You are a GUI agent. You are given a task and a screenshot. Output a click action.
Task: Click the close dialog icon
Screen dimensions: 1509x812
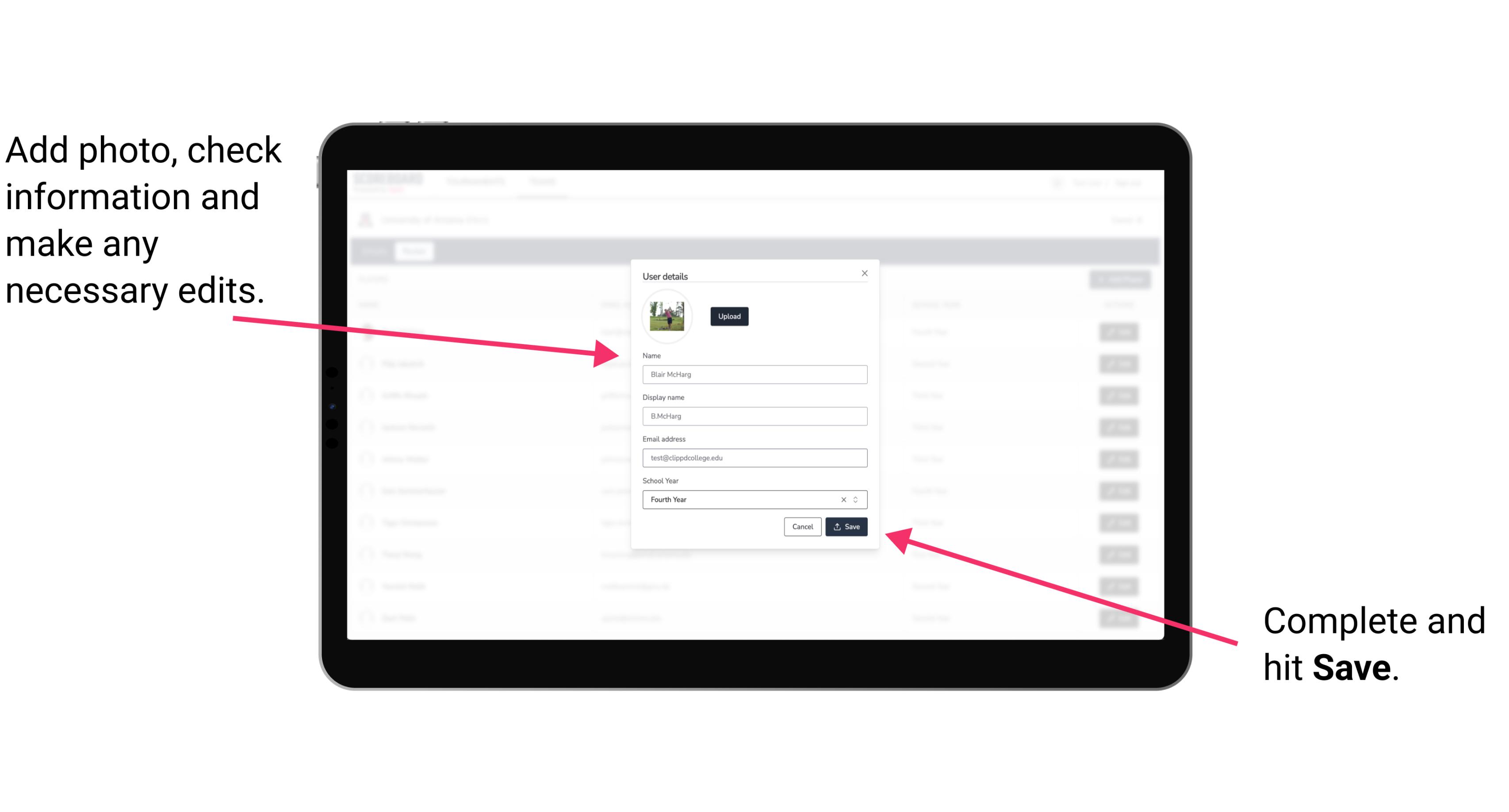click(x=864, y=273)
